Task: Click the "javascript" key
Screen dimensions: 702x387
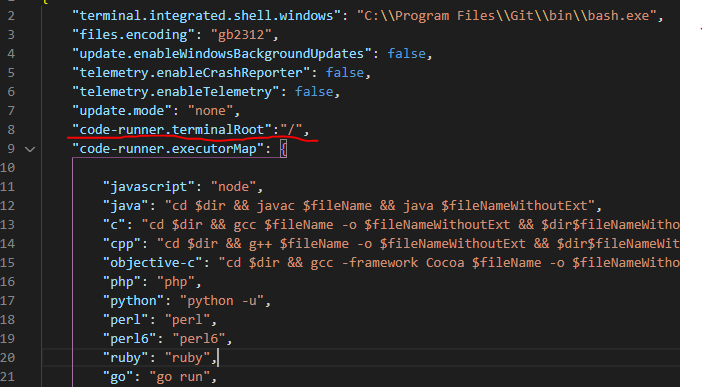Action: [149, 187]
